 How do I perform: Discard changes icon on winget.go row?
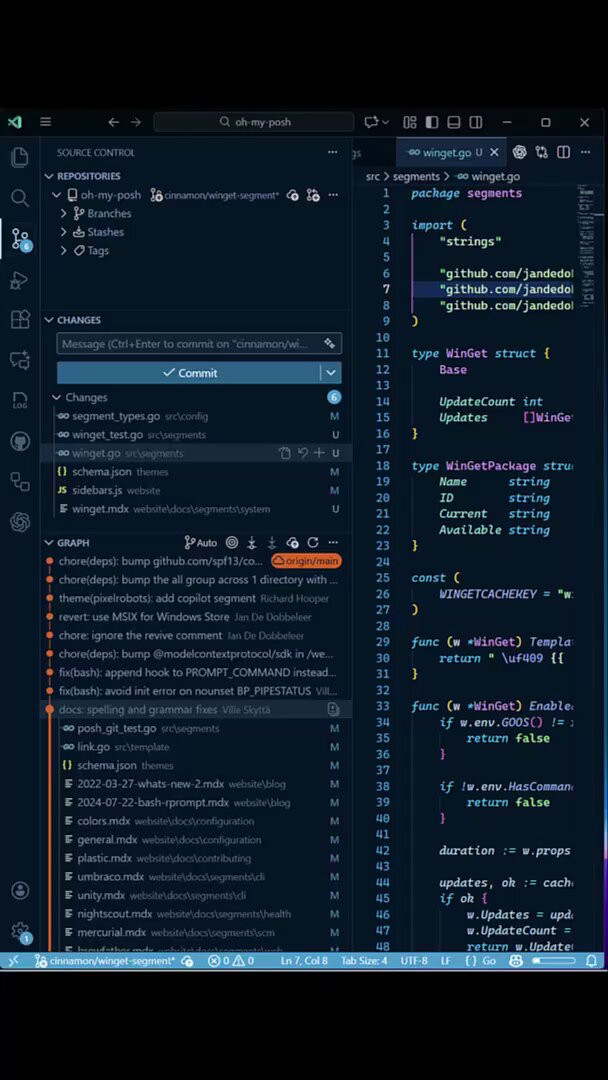click(x=302, y=453)
